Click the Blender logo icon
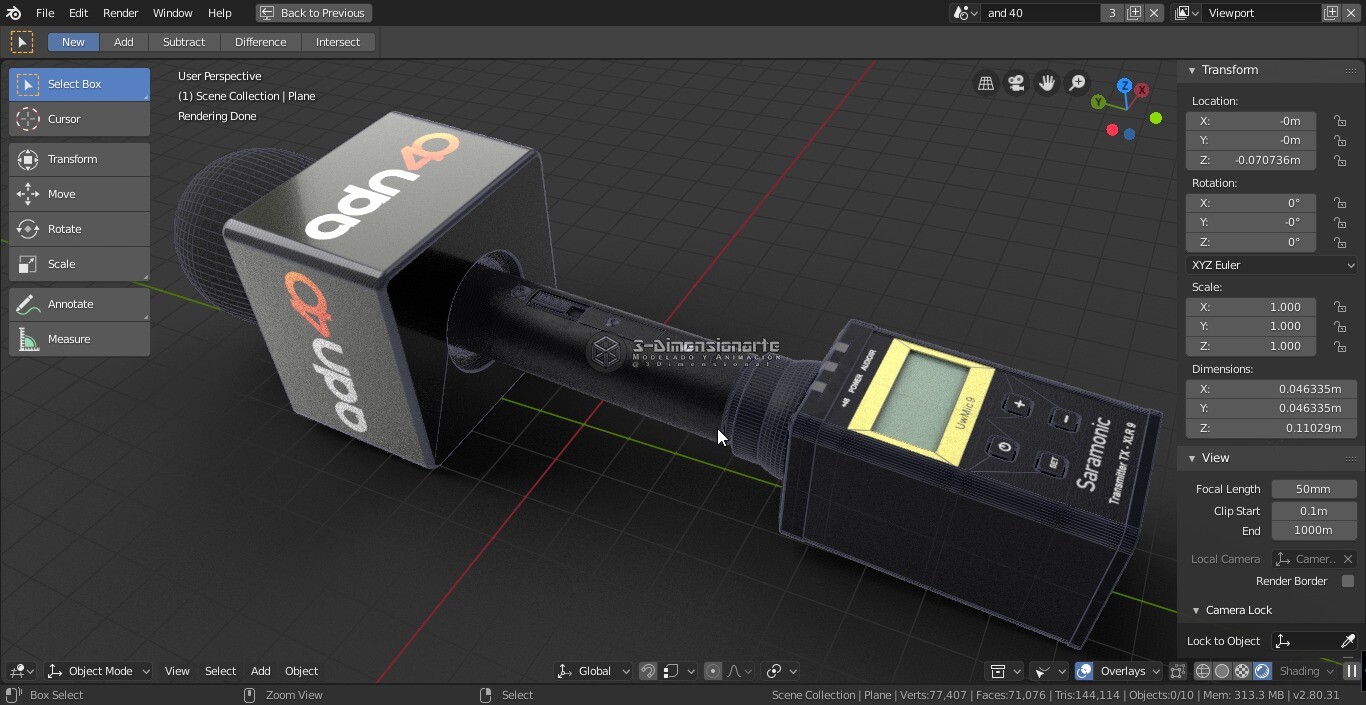This screenshot has height=705, width=1366. tap(14, 13)
